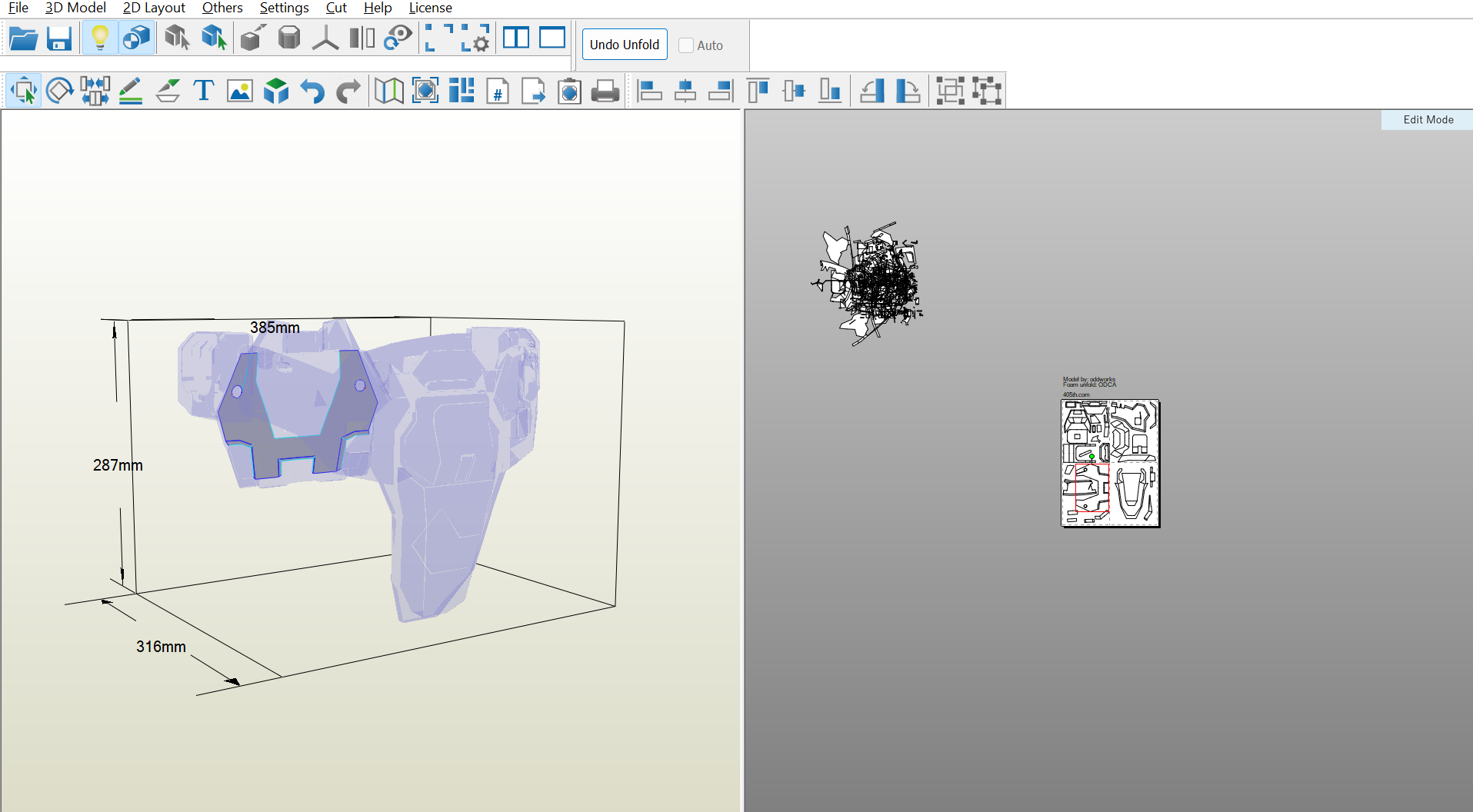Click the Open file folder icon
Viewport: 1473px width, 812px height.
(23, 38)
